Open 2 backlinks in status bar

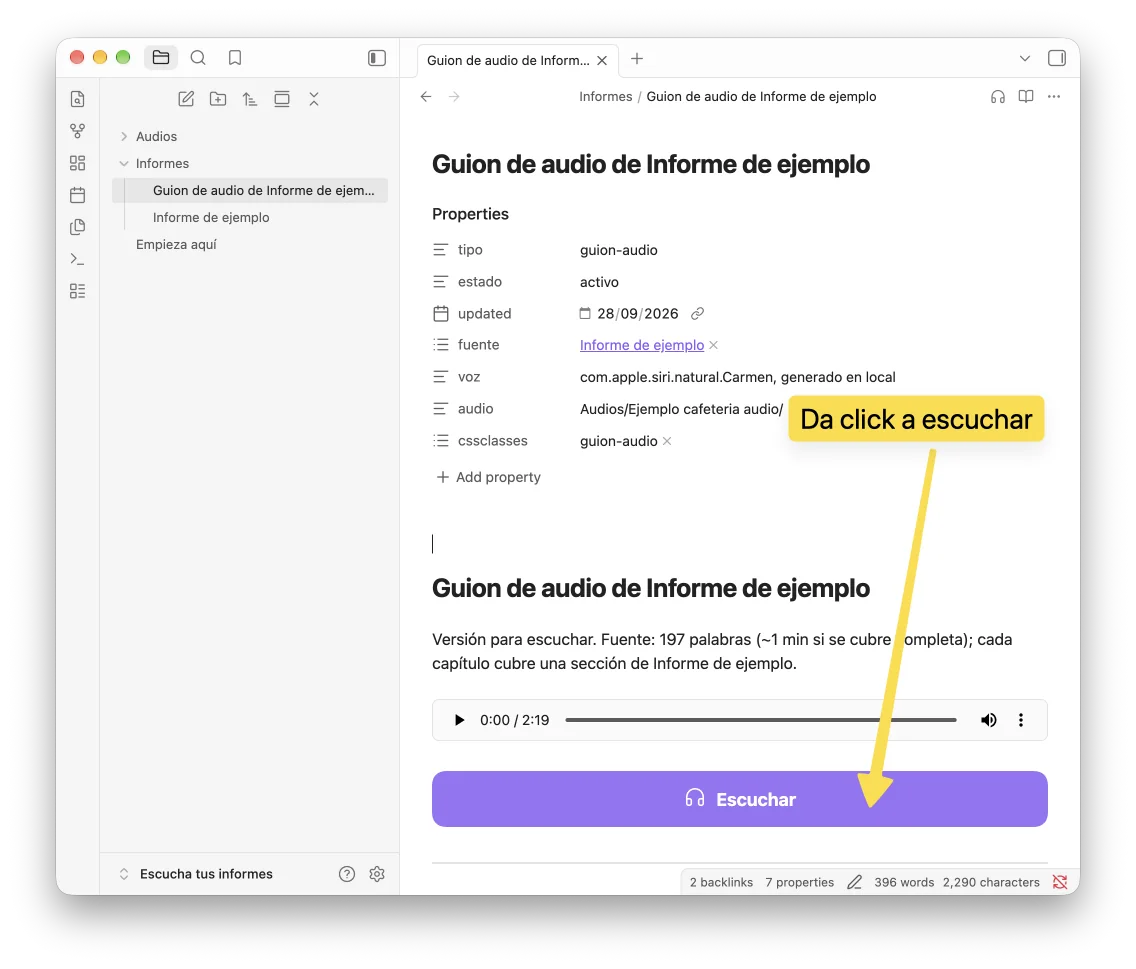(x=721, y=882)
